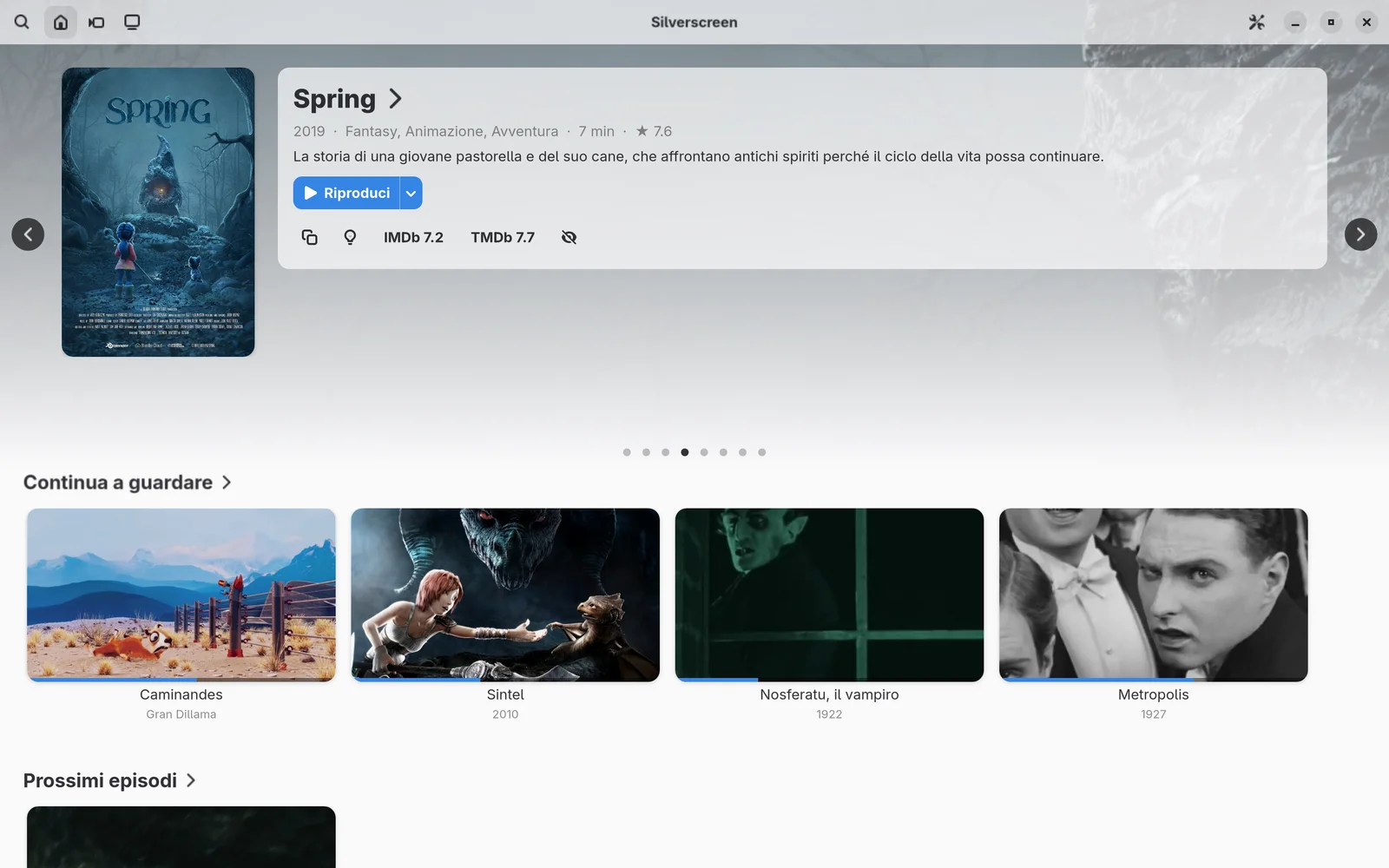Open the preferences tools icon
Screen dimensions: 1389x868
pyautogui.click(x=1256, y=22)
